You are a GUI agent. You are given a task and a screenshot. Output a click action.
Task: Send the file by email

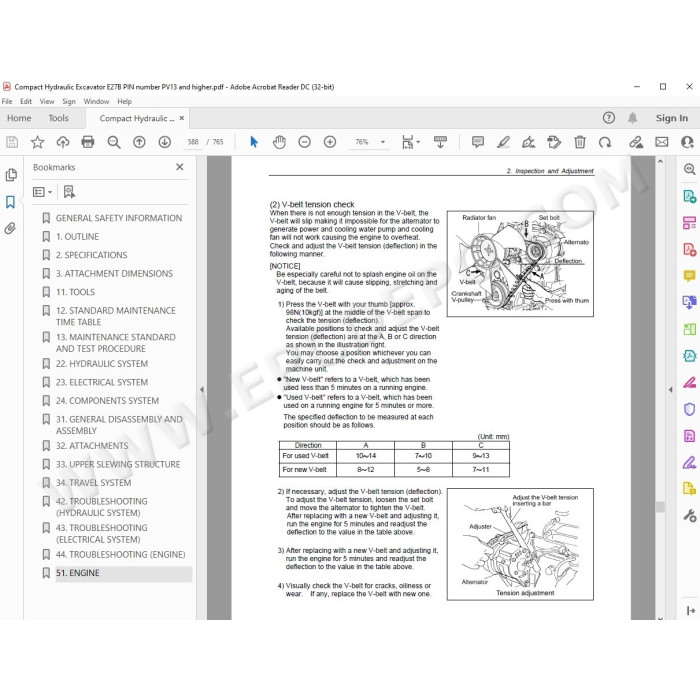pyautogui.click(x=662, y=142)
